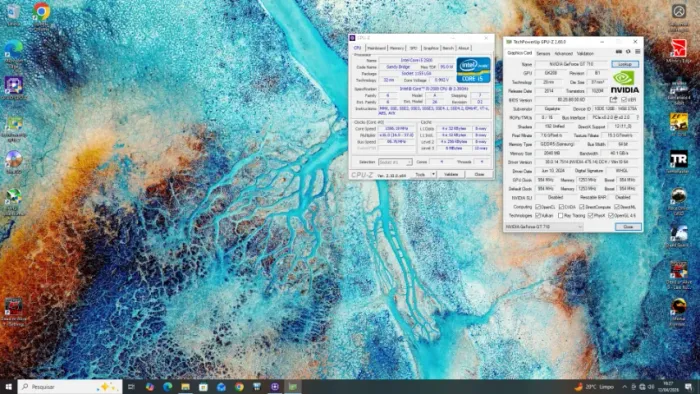Switch to the Validation tab in GPU-Z
Viewport: 700px width, 394px height.
pyautogui.click(x=585, y=54)
